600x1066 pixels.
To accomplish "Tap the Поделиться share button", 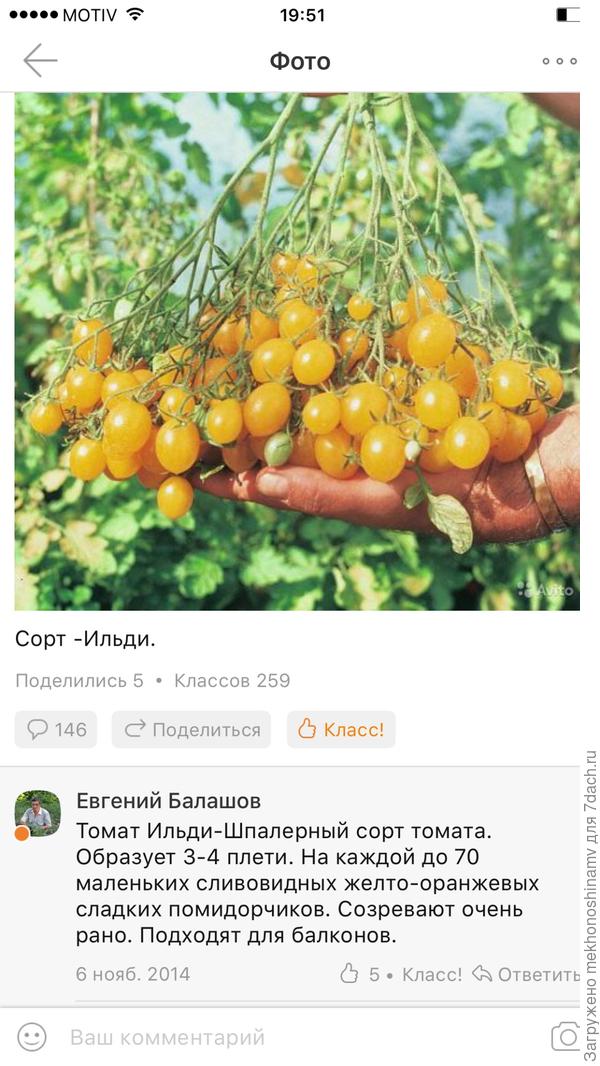I will [x=192, y=729].
